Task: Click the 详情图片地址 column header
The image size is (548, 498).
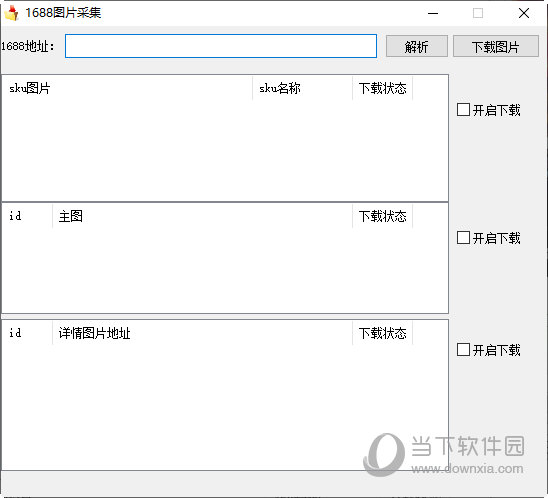Action: [202, 333]
